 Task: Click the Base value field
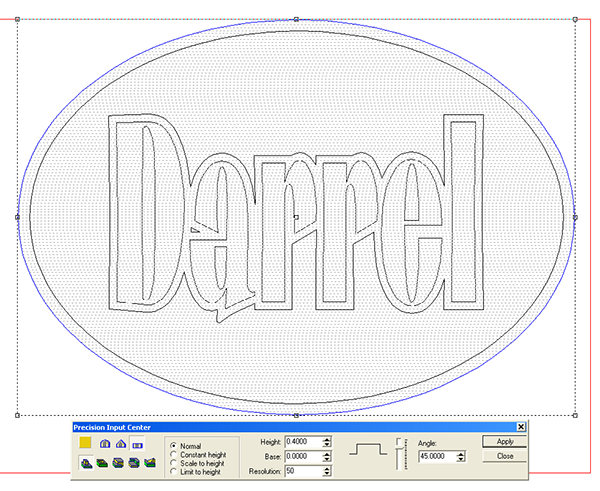[x=304, y=457]
